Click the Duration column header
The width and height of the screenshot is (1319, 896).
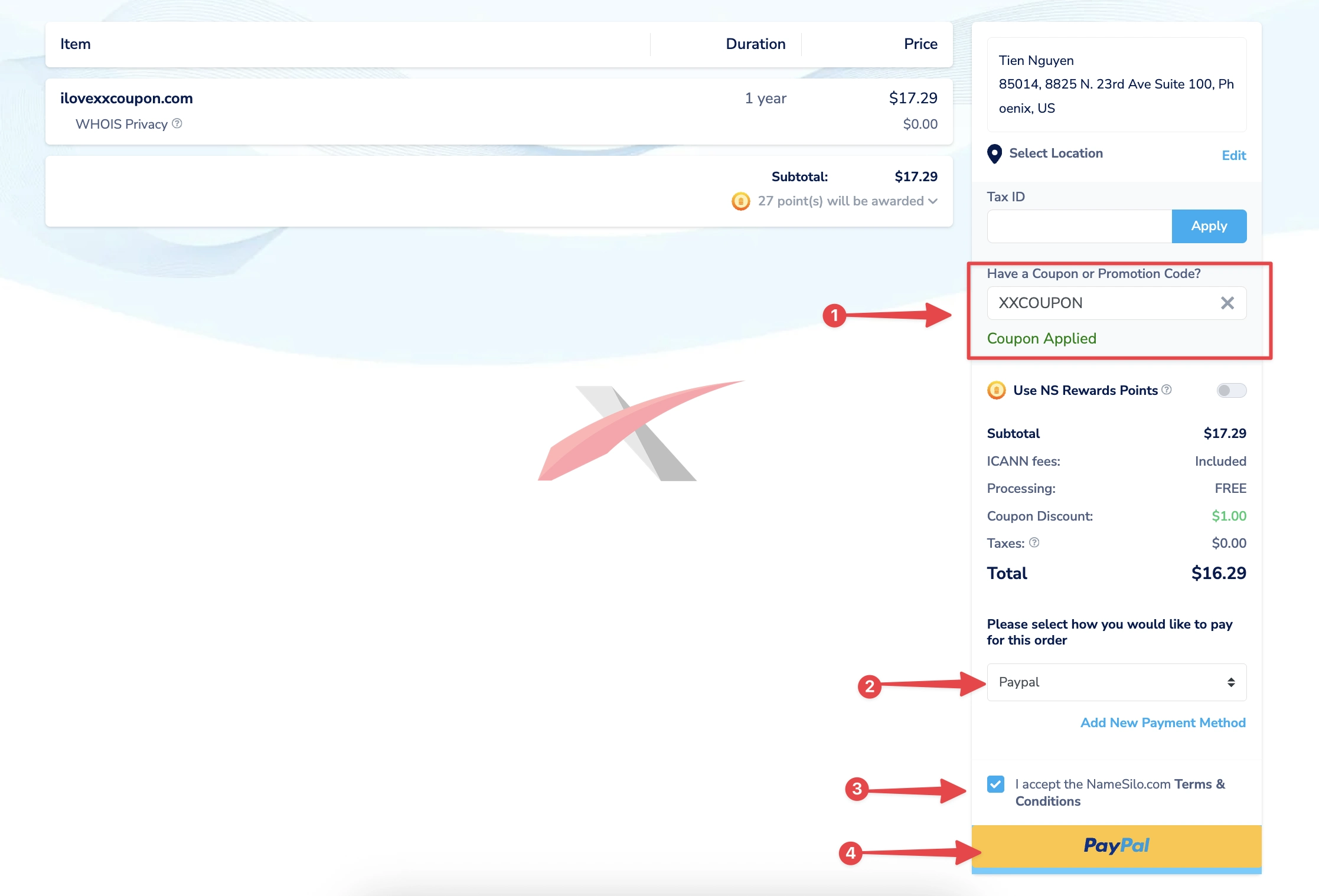coord(756,44)
